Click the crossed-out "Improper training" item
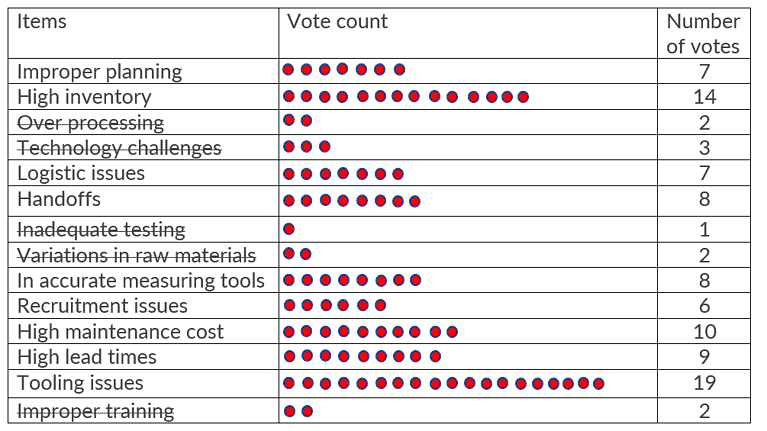The width and height of the screenshot is (767, 431). tap(95, 411)
